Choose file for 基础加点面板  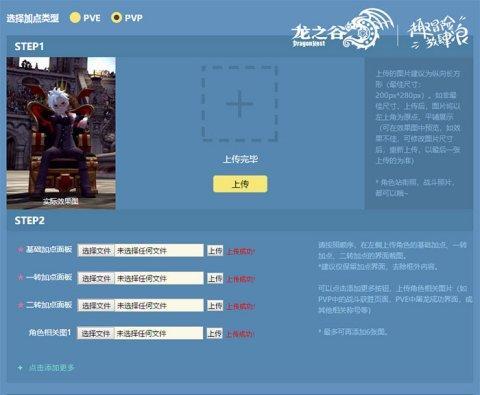(96, 251)
